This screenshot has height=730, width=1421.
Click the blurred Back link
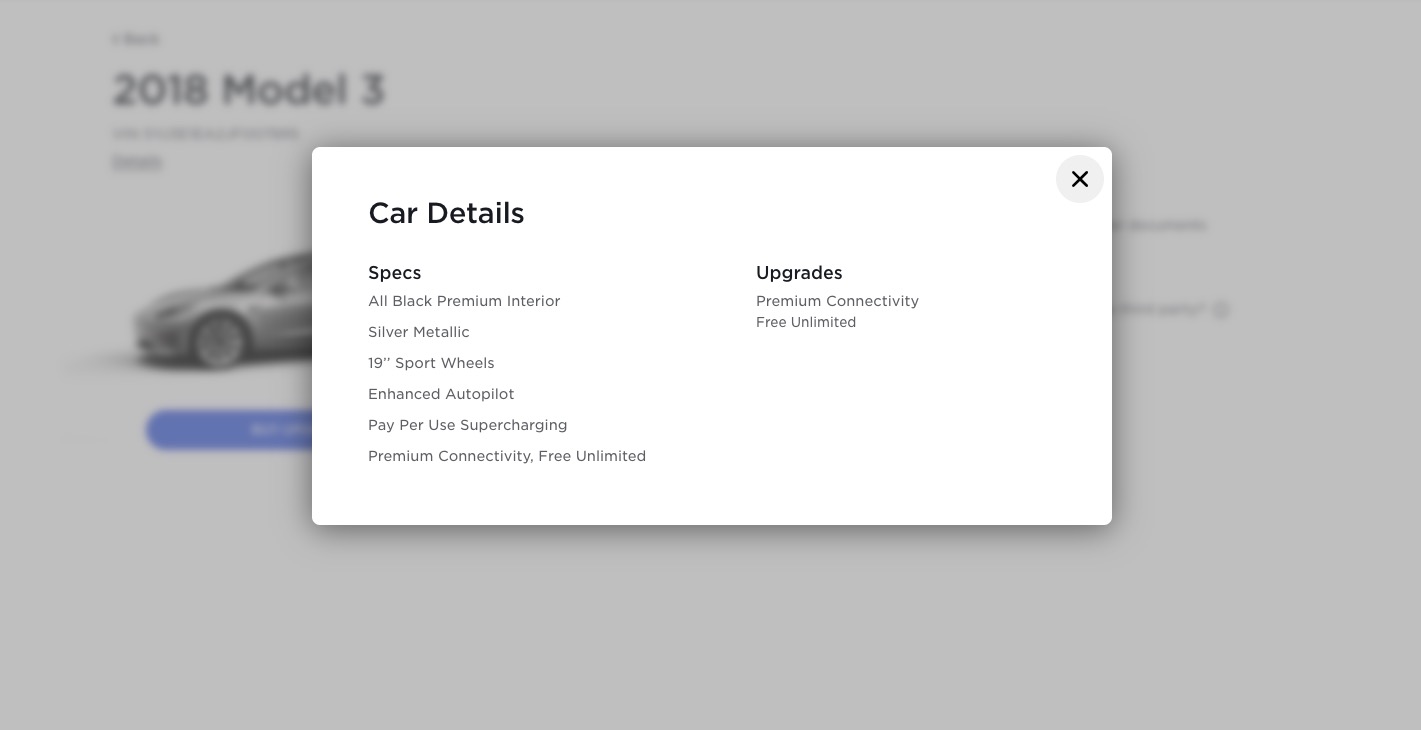136,39
